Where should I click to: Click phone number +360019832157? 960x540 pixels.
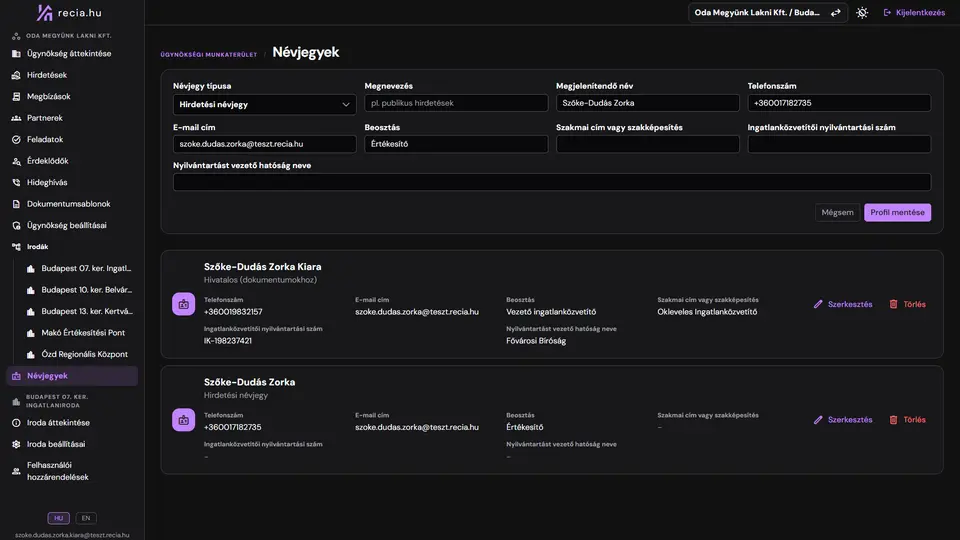pos(233,312)
